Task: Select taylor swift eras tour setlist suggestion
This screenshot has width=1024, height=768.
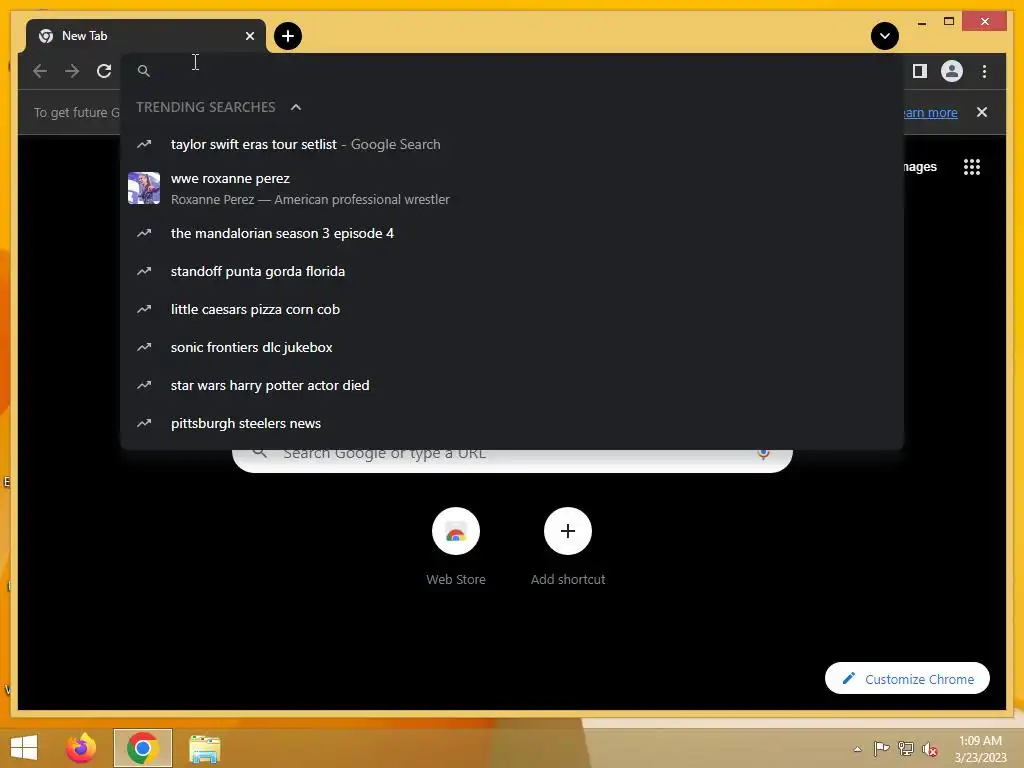Action: pos(512,144)
